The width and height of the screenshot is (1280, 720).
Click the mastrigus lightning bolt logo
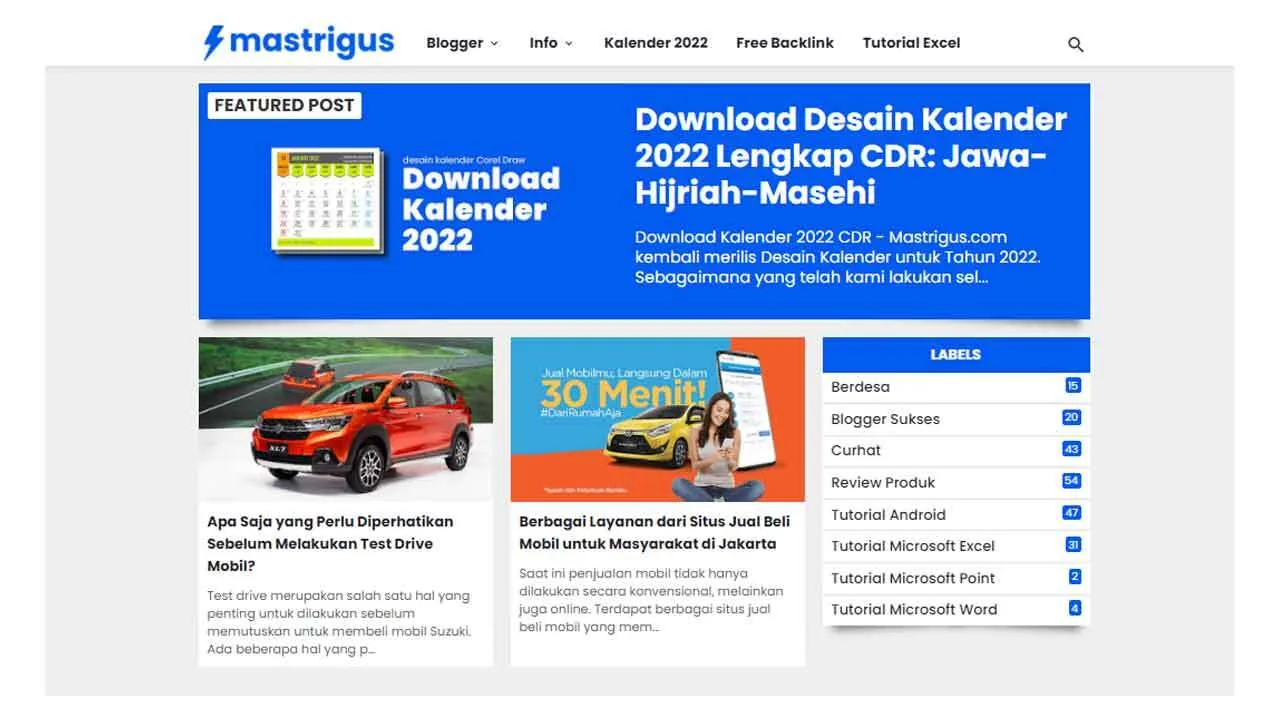click(299, 42)
